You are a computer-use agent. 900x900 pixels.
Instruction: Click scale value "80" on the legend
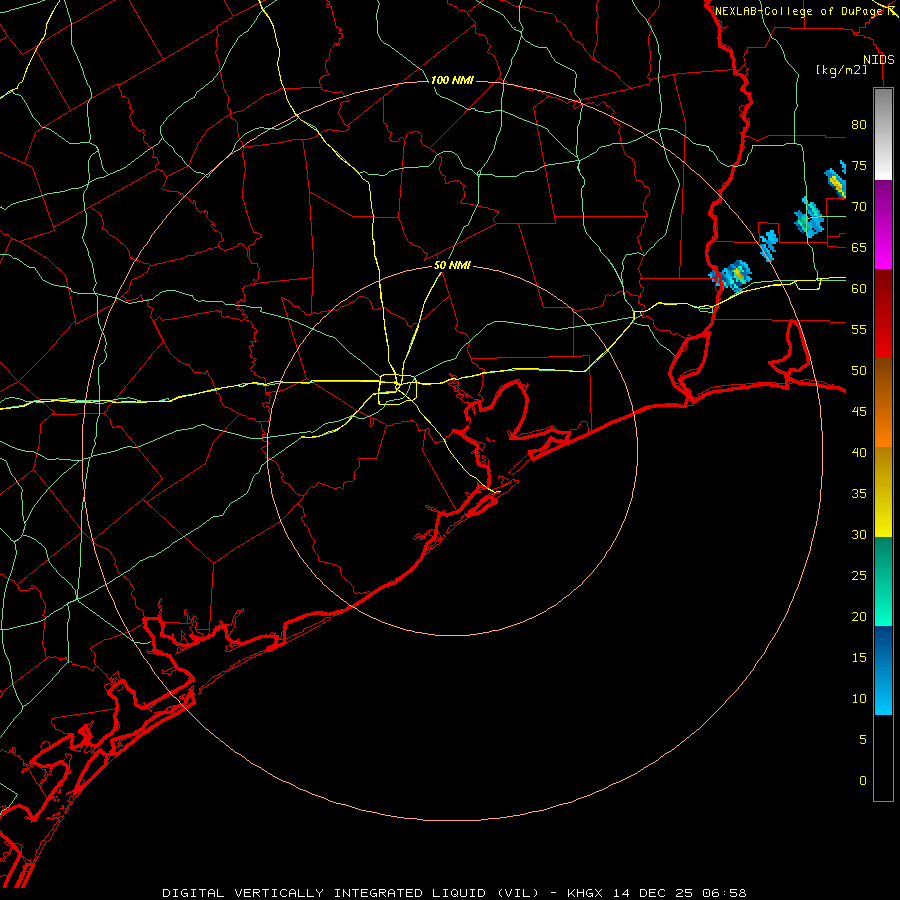859,125
